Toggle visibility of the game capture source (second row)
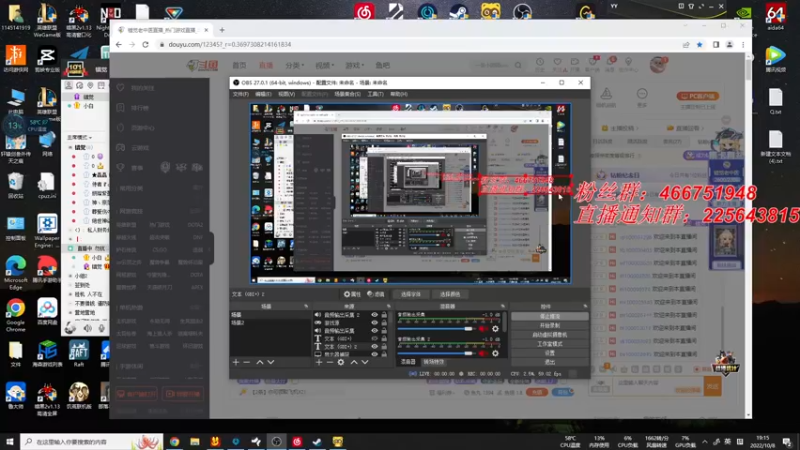 point(374,322)
